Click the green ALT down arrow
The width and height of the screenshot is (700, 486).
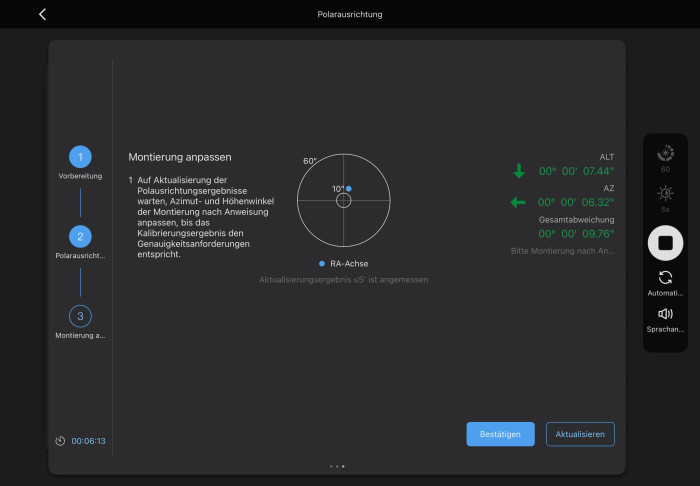[x=519, y=171]
